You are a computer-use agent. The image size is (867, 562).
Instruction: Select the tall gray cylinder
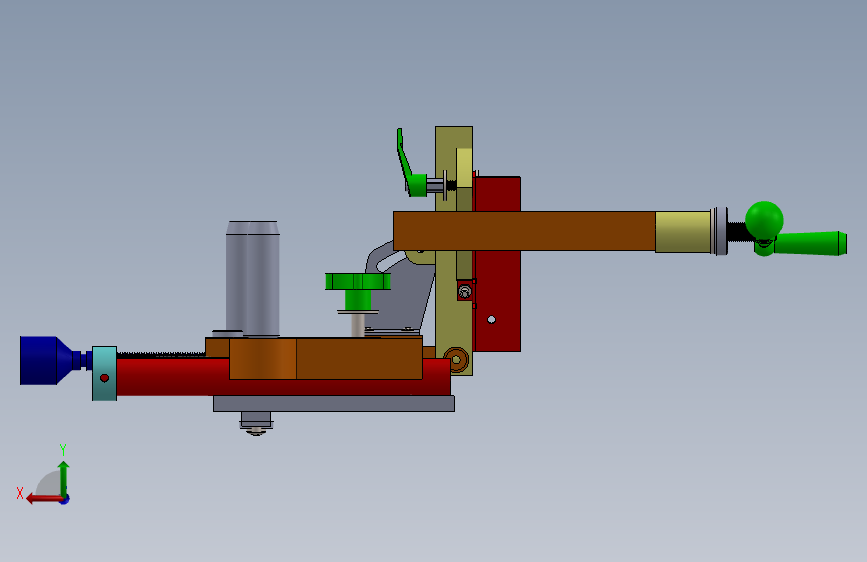(x=253, y=278)
